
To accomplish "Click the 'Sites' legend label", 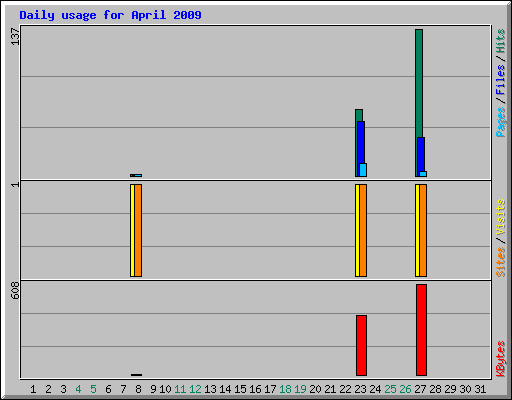I will pyautogui.click(x=501, y=262).
